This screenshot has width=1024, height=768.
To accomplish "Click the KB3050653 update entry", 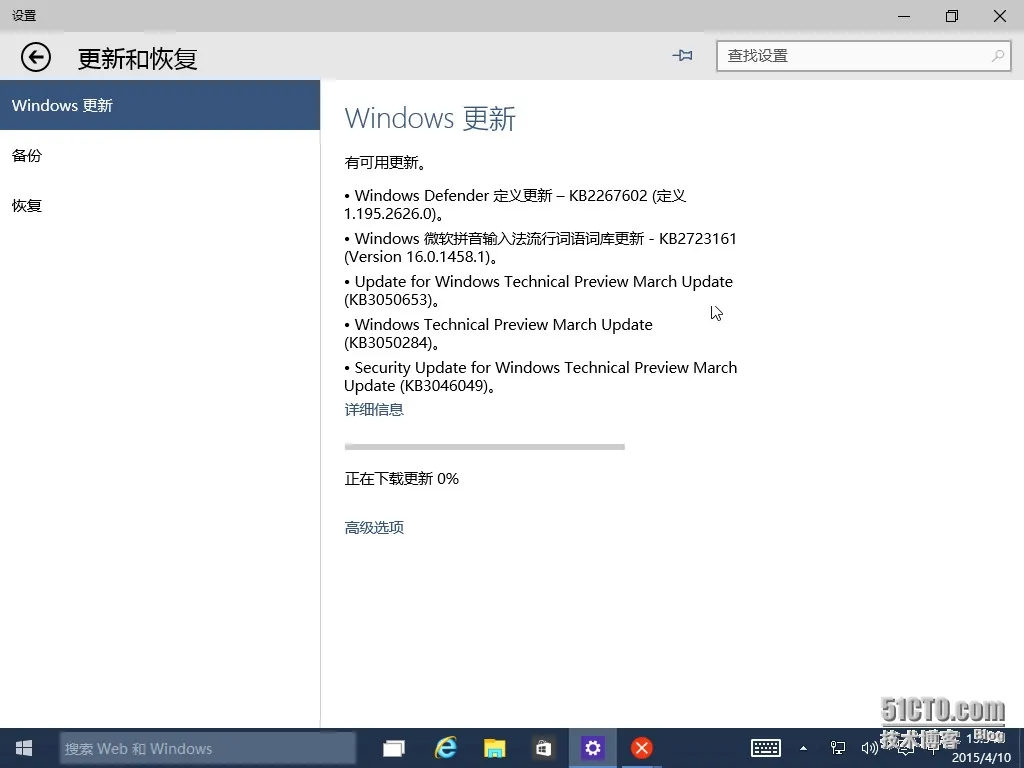I will (x=539, y=291).
